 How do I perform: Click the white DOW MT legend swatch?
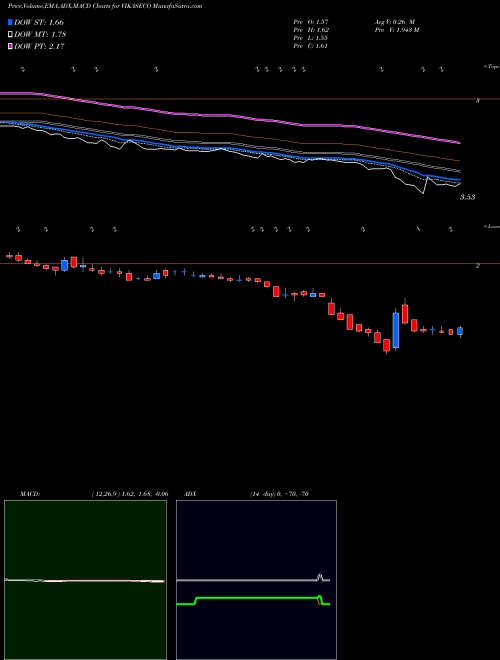click(x=11, y=35)
